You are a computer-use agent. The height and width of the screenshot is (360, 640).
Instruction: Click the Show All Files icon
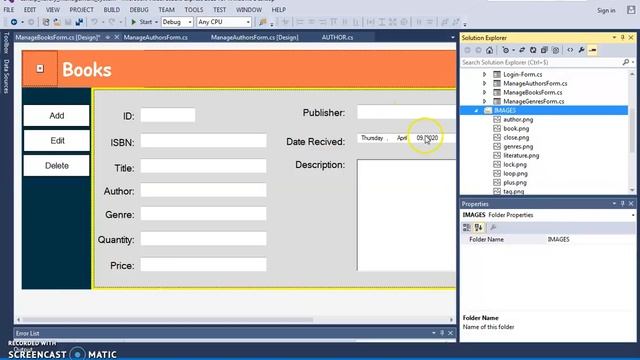556,50
